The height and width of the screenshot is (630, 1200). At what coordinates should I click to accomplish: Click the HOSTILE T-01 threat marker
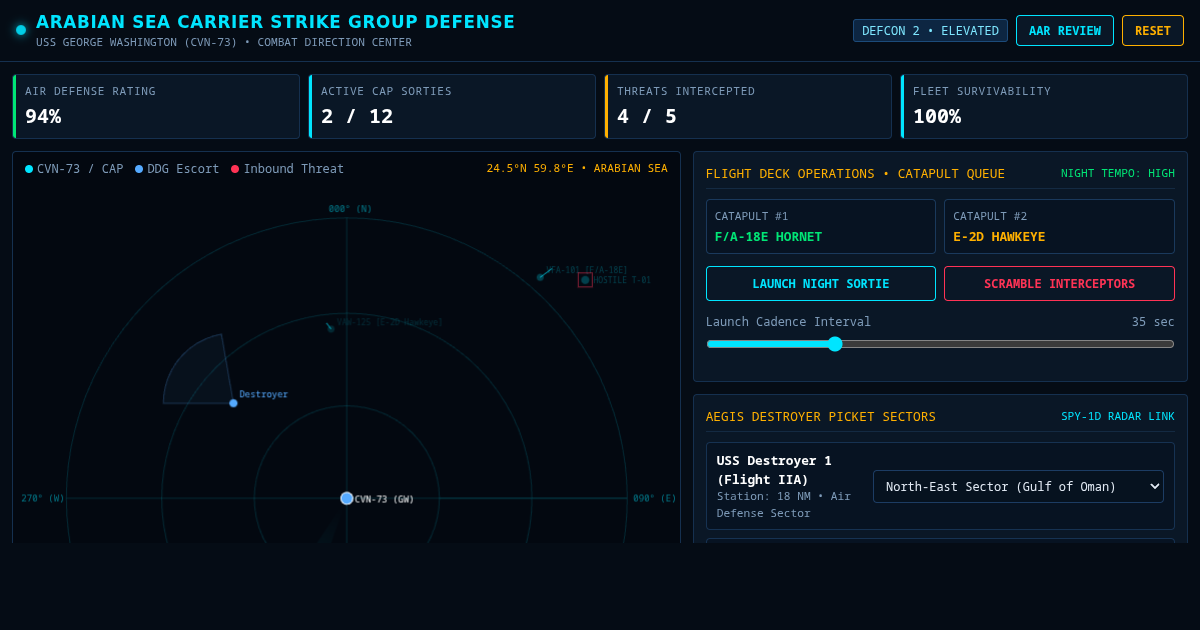[585, 280]
